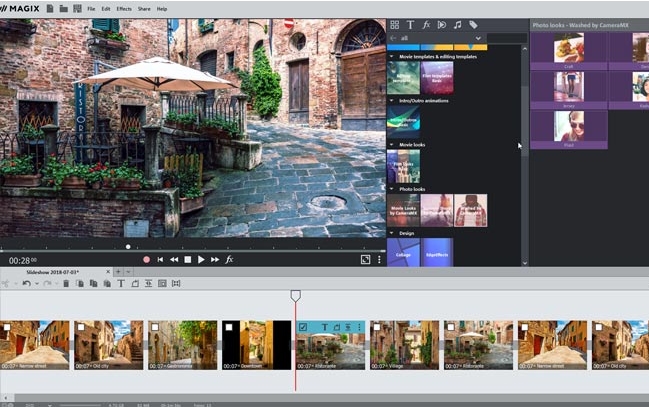Viewport: 649px width, 407px height.
Task: Collapse 'Photo looks' section
Action: (x=392, y=189)
